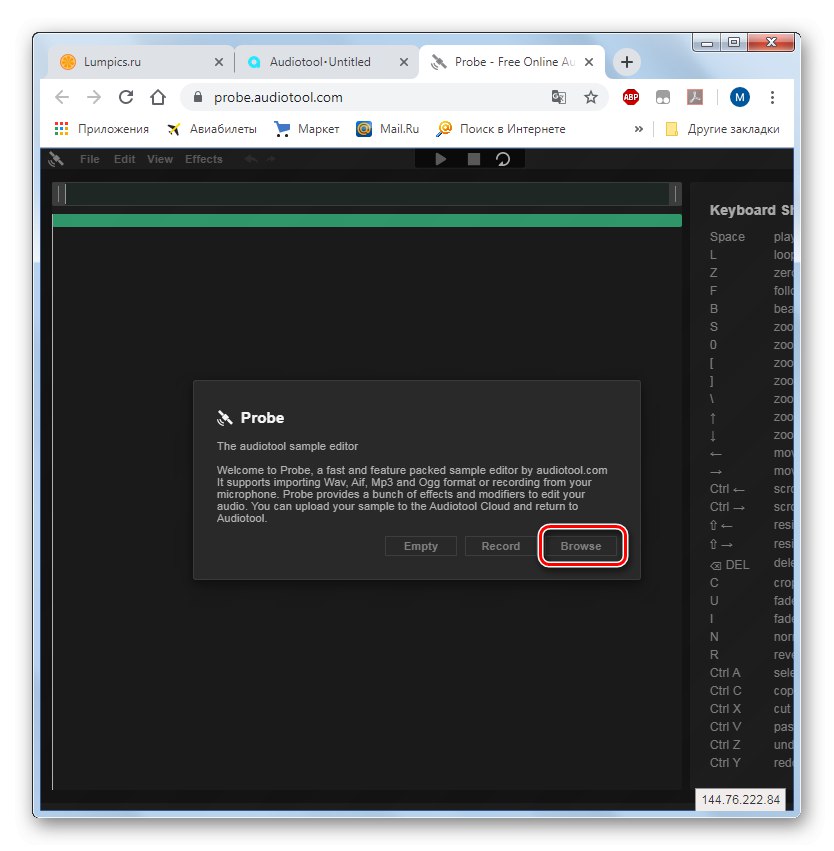The width and height of the screenshot is (834, 851).
Task: Maximize the Chrome window
Action: tap(734, 42)
